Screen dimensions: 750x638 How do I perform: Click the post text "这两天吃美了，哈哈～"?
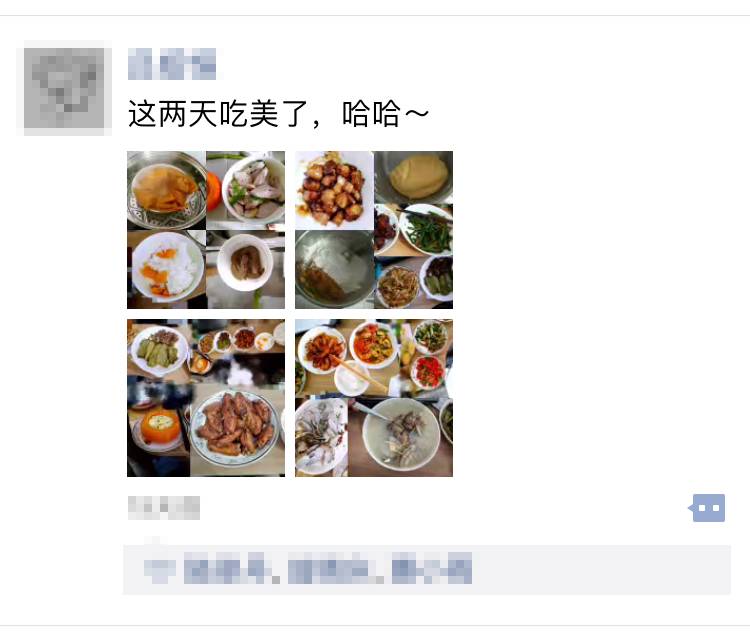point(278,114)
